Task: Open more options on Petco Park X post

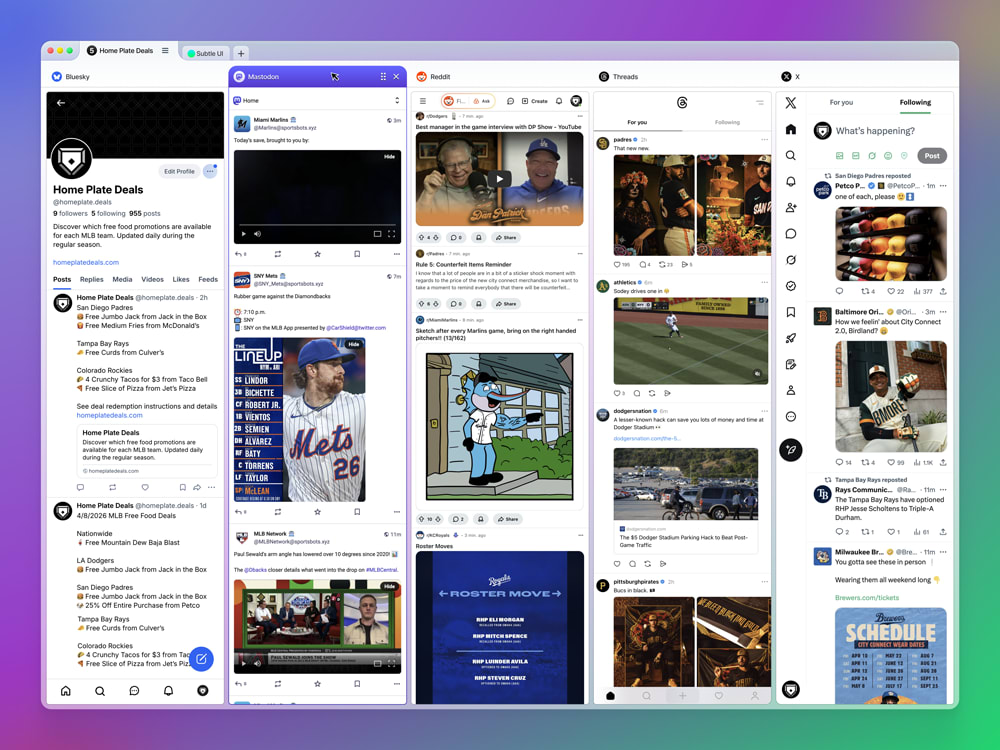Action: pos(943,186)
